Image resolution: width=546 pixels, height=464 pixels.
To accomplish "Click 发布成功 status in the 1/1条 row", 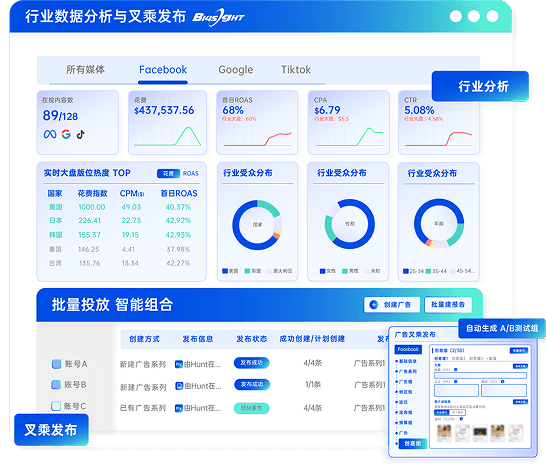I will 251,385.
